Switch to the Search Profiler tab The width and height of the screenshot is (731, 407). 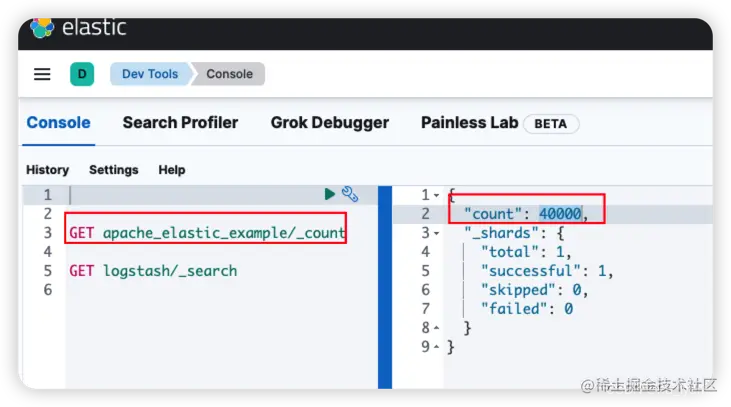pyautogui.click(x=180, y=123)
